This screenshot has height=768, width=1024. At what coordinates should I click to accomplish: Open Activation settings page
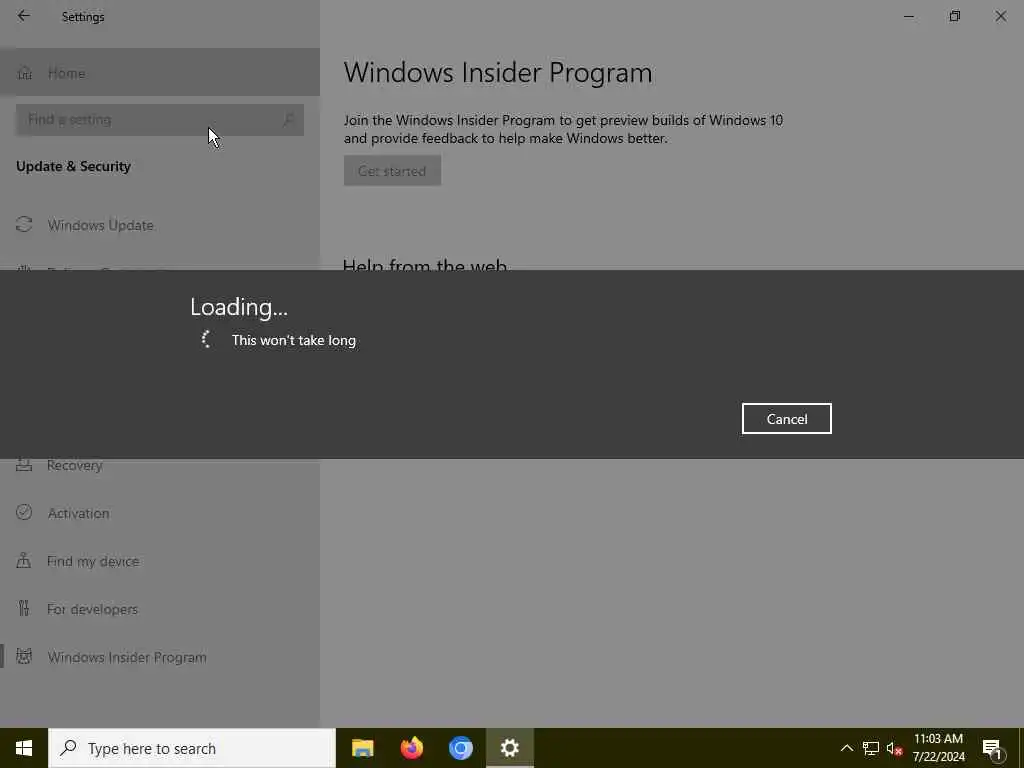click(160, 513)
